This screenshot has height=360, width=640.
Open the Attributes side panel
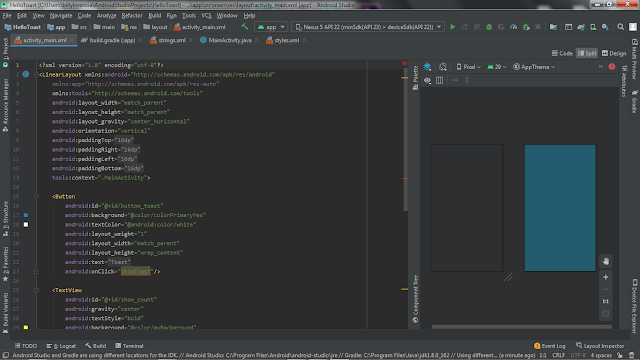(x=624, y=82)
